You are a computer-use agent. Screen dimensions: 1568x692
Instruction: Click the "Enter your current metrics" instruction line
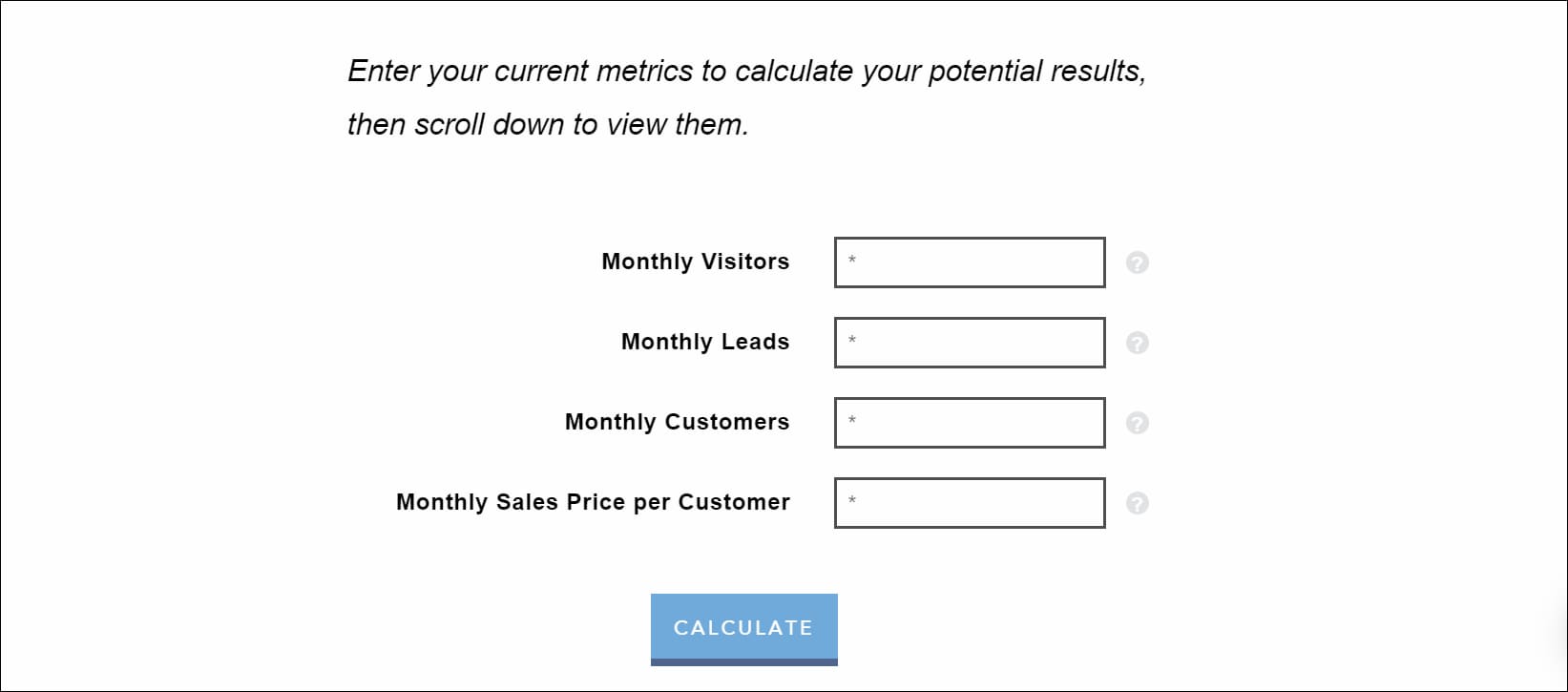coord(745,72)
